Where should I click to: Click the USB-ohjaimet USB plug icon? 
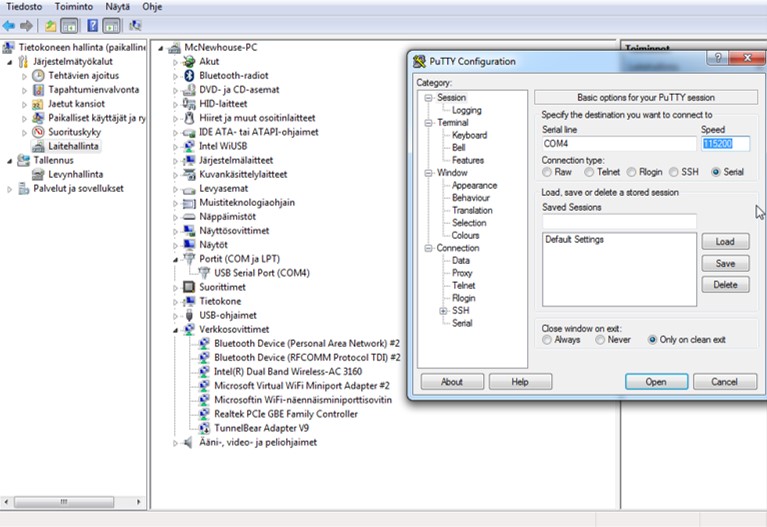tap(189, 315)
